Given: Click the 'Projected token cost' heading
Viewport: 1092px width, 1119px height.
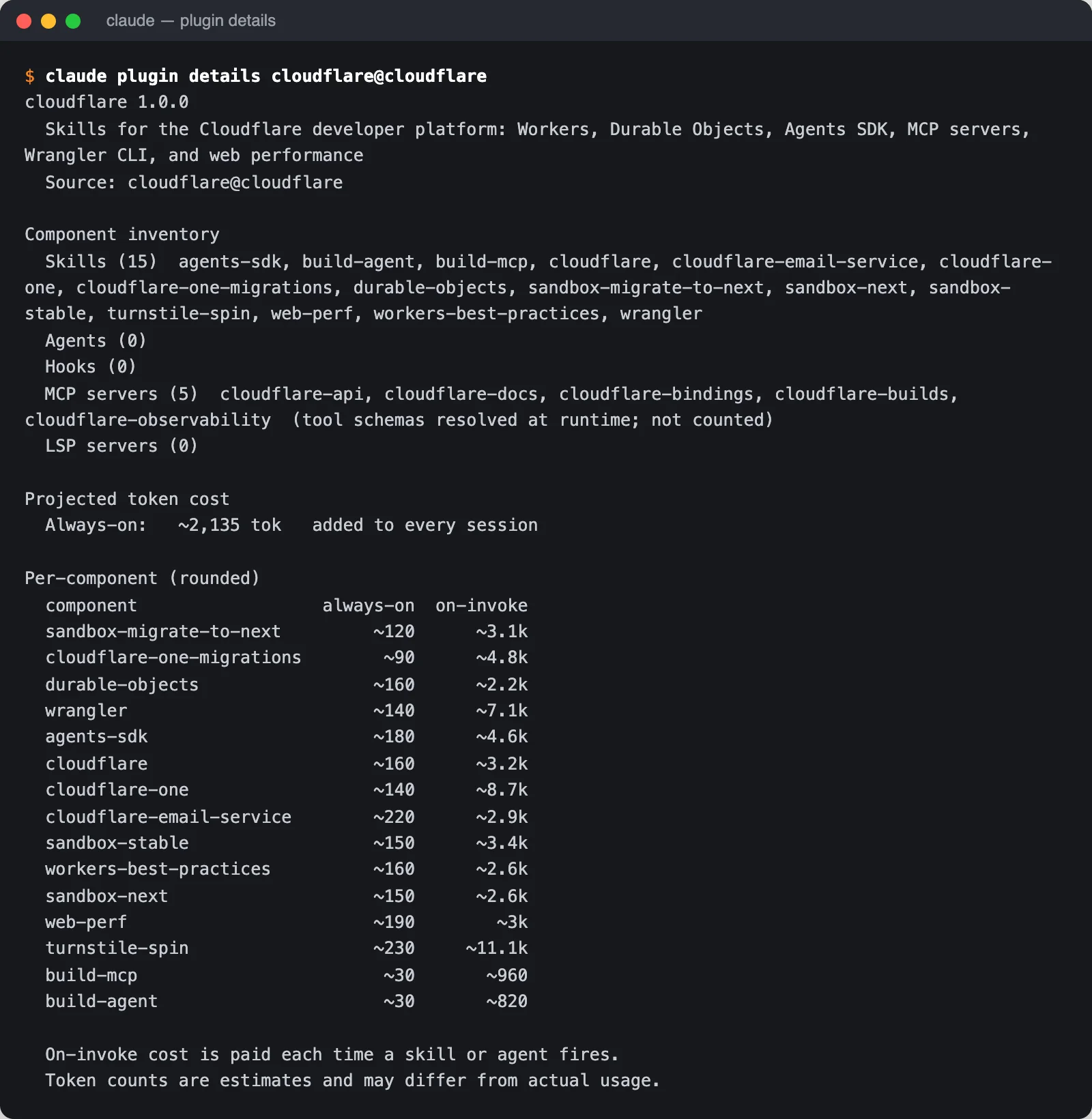Looking at the screenshot, I should tap(127, 499).
